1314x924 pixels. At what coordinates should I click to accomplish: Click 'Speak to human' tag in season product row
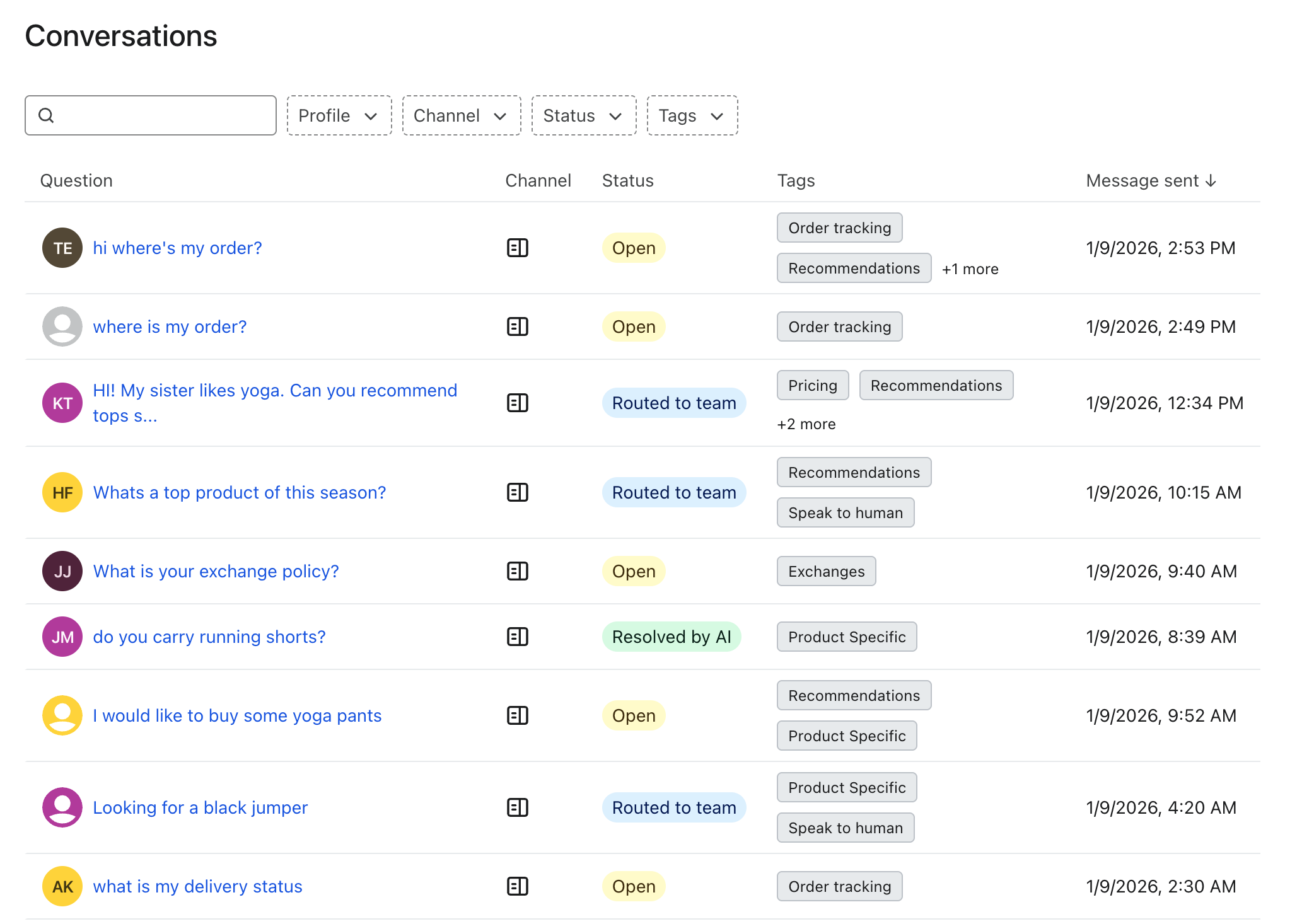(845, 512)
